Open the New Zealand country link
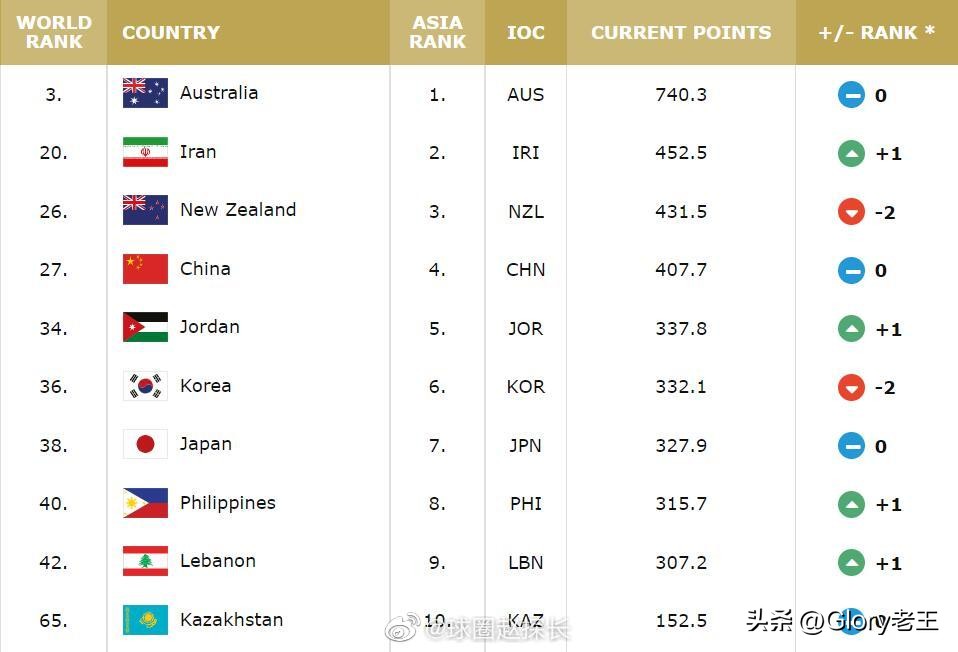Viewport: 958px width, 652px height. pyautogui.click(x=238, y=210)
